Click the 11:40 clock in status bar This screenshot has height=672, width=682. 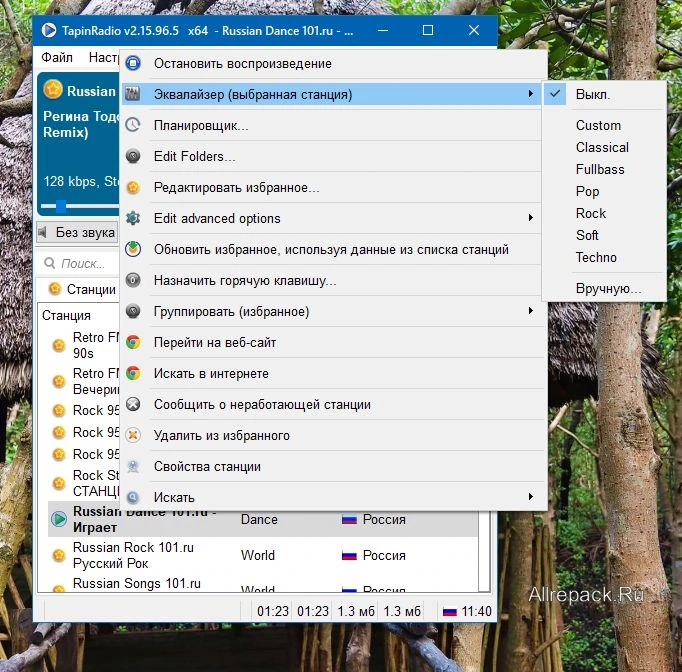click(476, 612)
